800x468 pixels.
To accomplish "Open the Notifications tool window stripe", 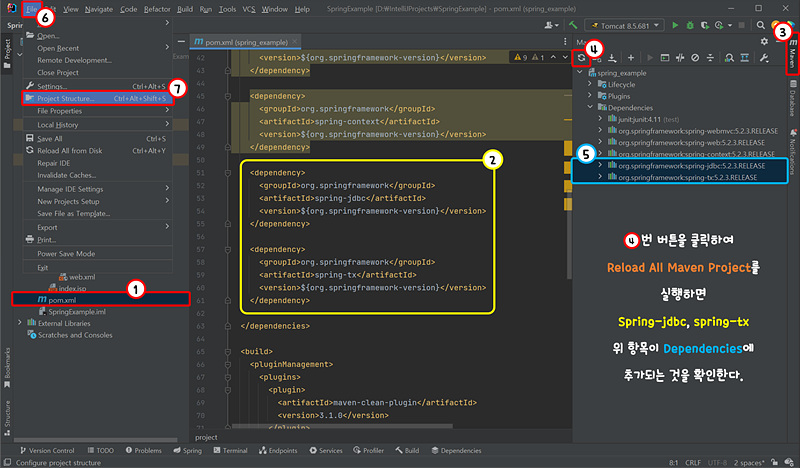I will click(x=793, y=152).
